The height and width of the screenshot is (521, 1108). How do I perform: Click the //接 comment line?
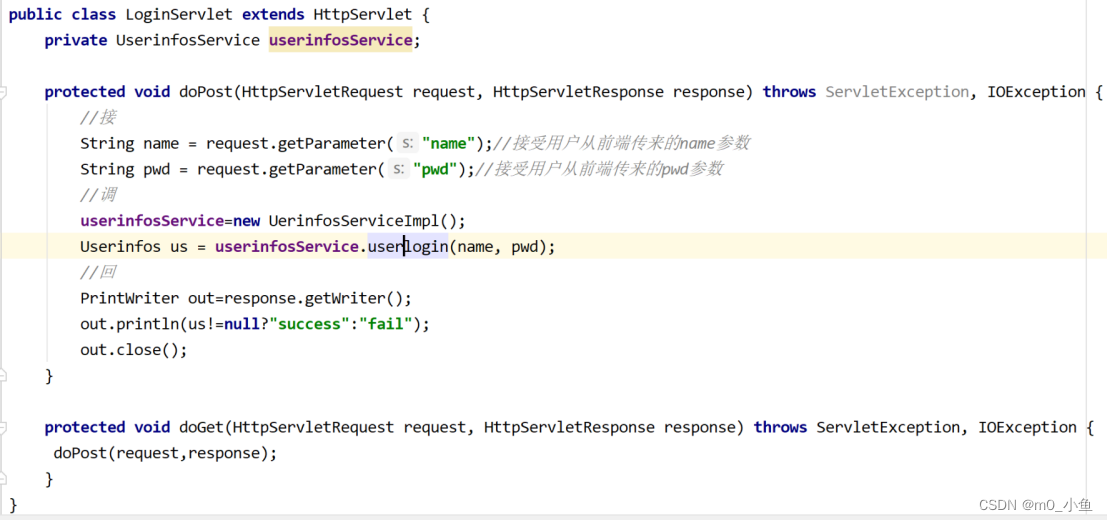pyautogui.click(x=98, y=117)
